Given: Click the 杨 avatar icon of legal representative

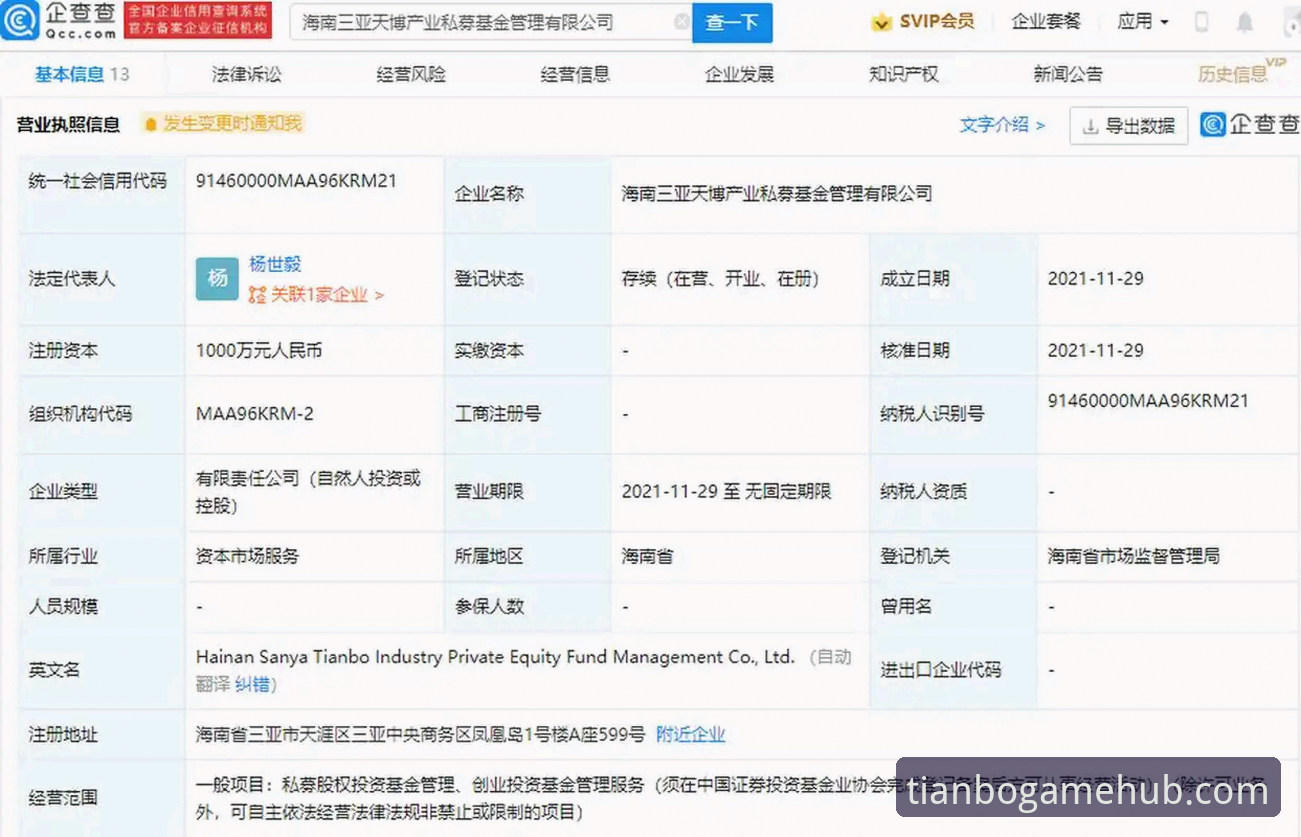Looking at the screenshot, I should coord(217,279).
